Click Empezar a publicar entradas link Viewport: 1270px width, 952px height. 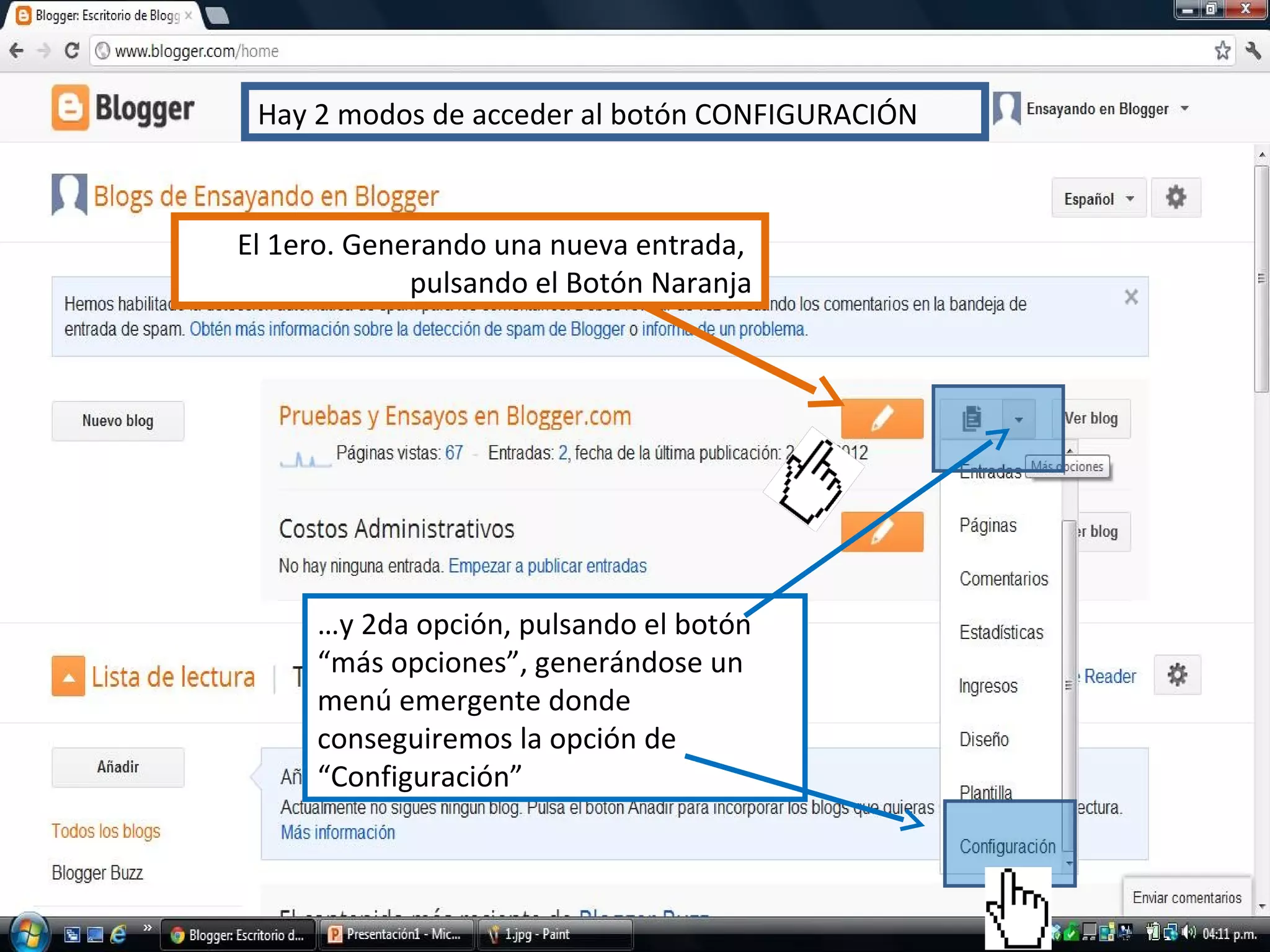[547, 566]
